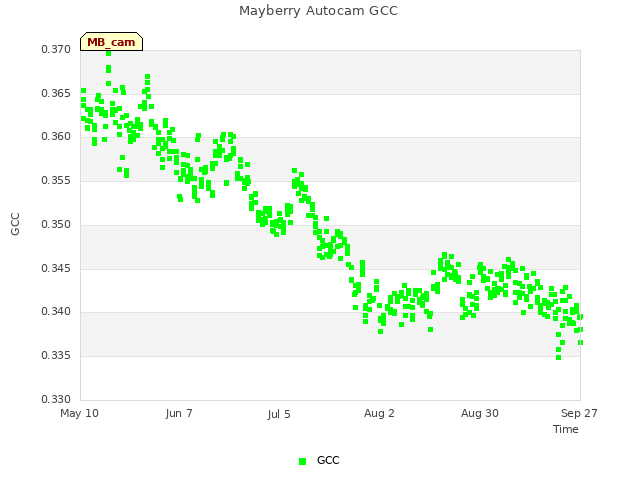640x480 pixels.
Task: Select the 0.340 y-axis label
Action: 56,311
